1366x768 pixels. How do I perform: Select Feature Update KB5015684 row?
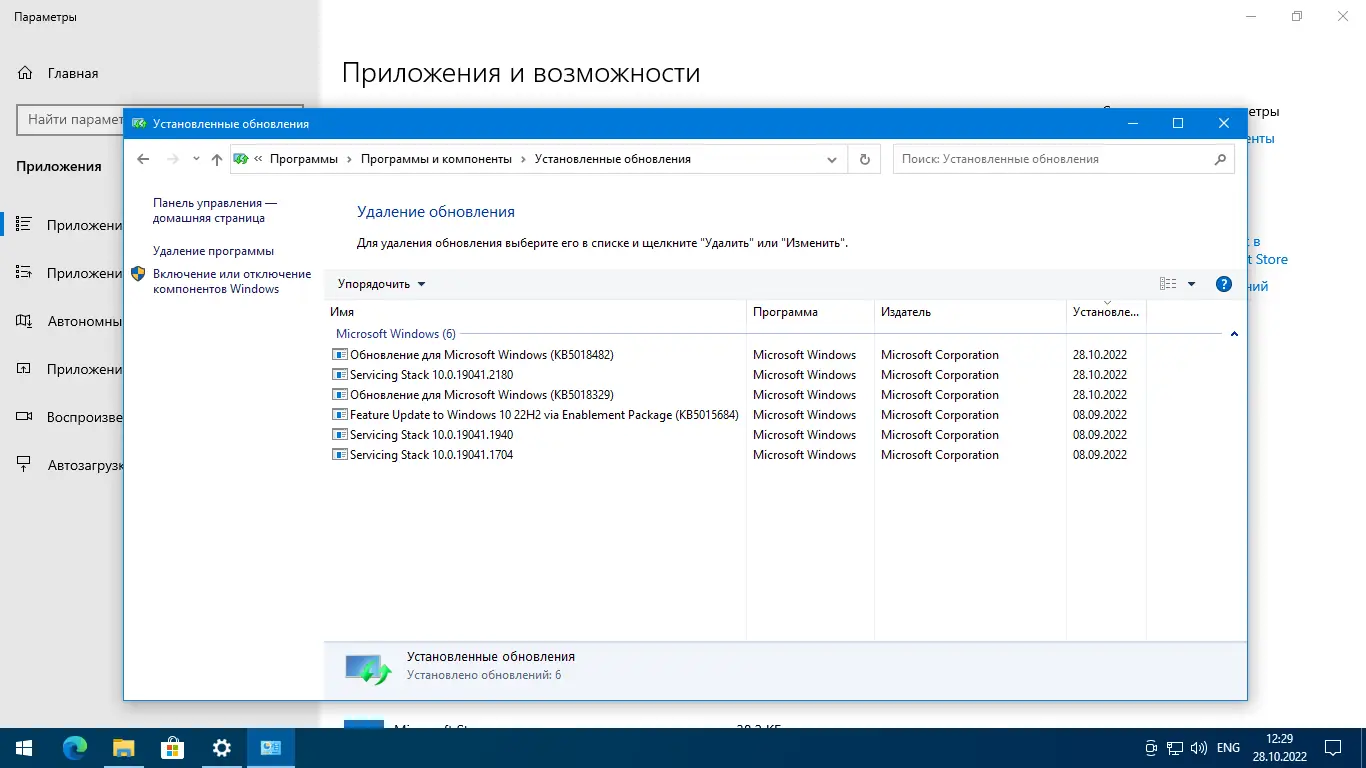coord(736,415)
